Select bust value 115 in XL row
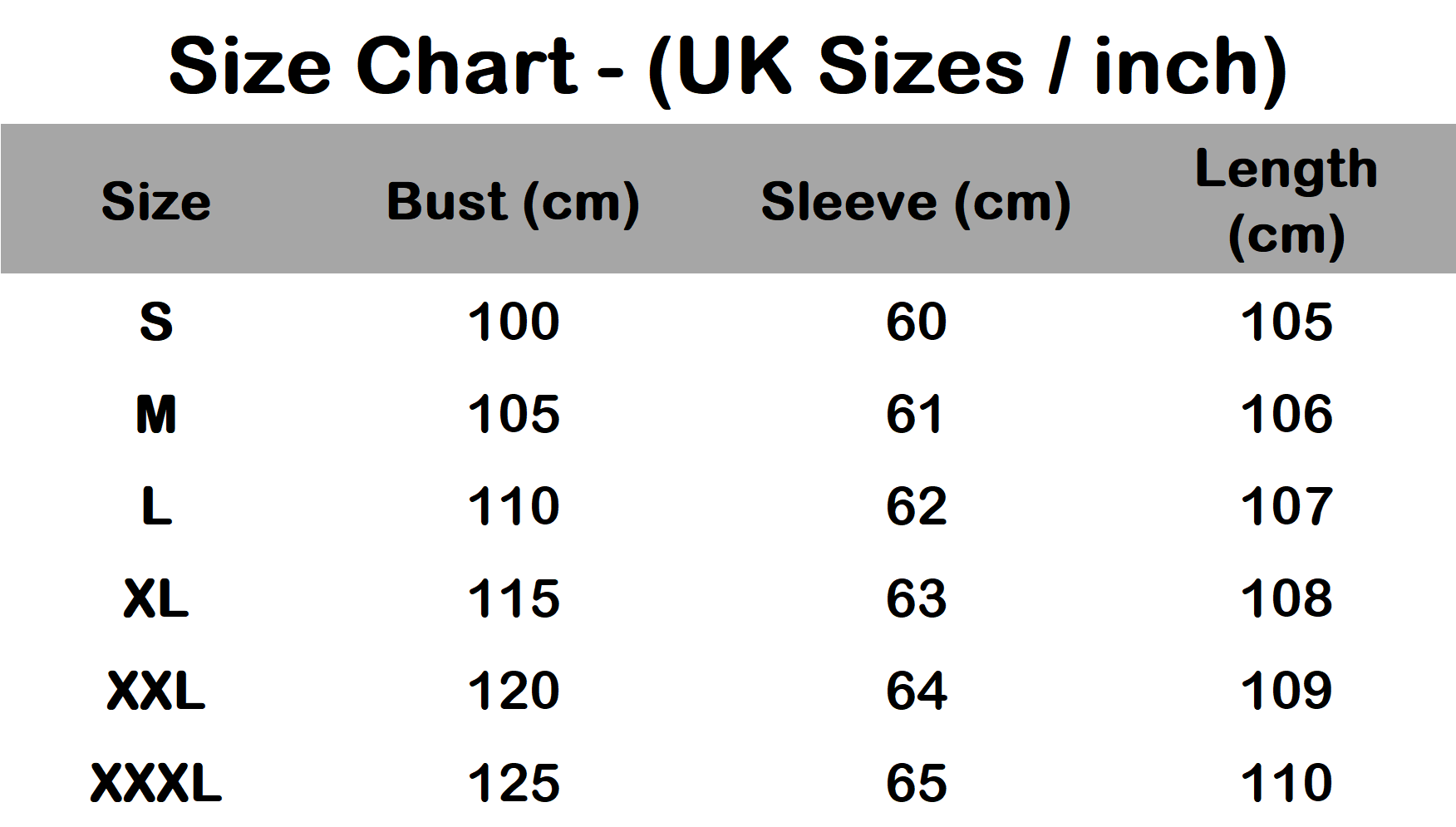The image size is (1456, 827). tap(514, 598)
